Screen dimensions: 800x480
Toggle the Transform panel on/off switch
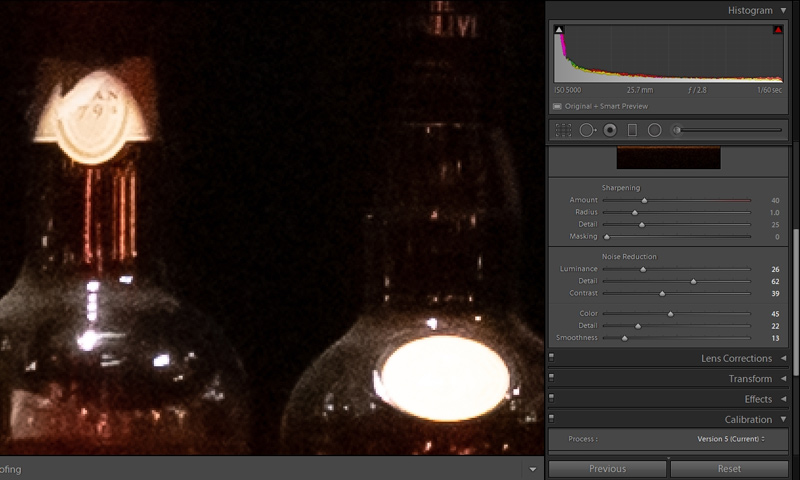551,379
